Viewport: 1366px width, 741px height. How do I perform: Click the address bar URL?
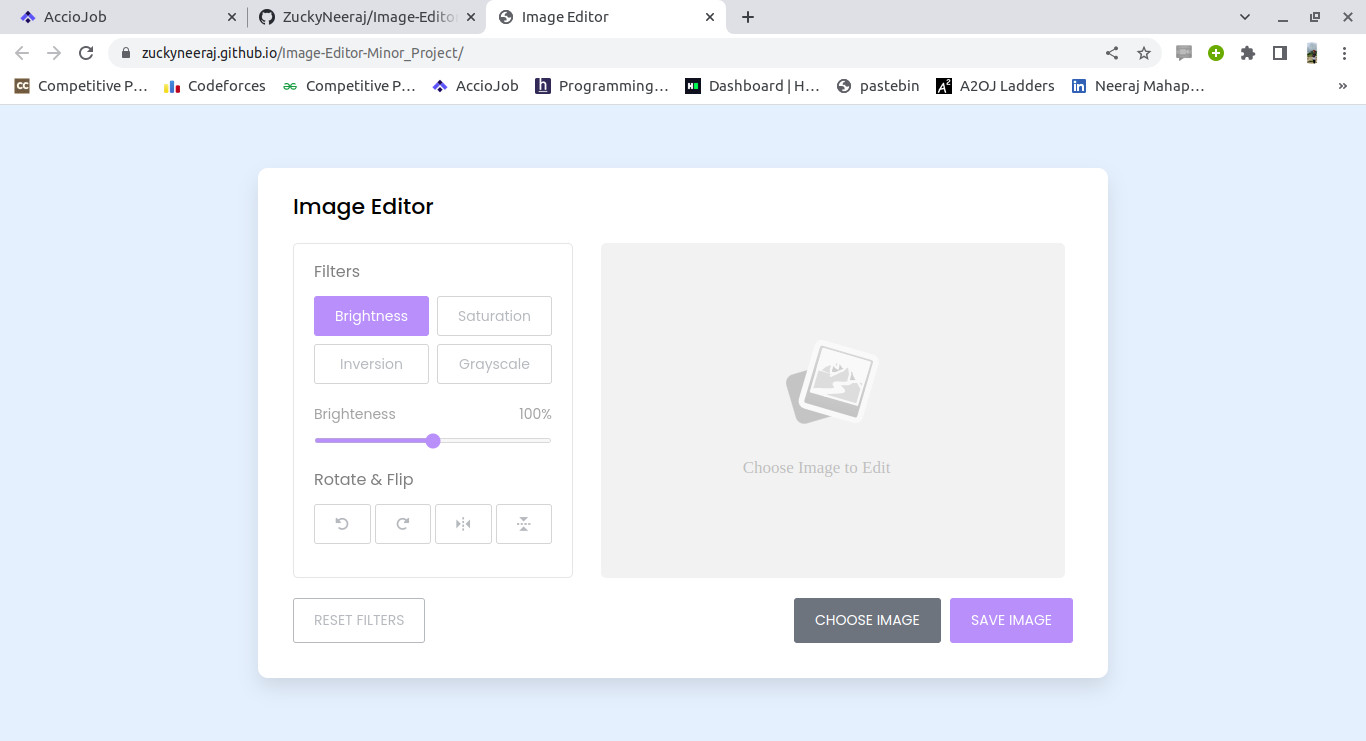click(x=303, y=53)
